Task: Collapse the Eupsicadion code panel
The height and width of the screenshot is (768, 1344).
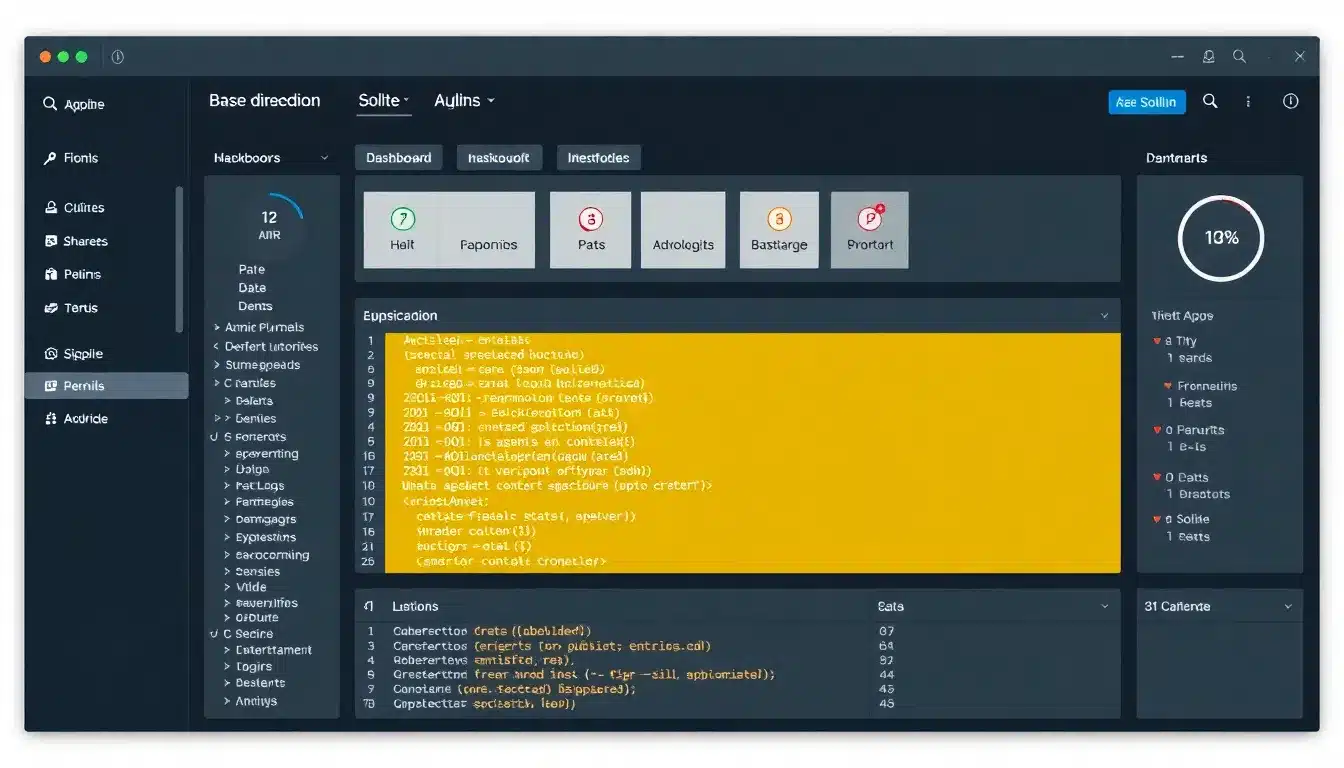Action: pyautogui.click(x=1104, y=314)
